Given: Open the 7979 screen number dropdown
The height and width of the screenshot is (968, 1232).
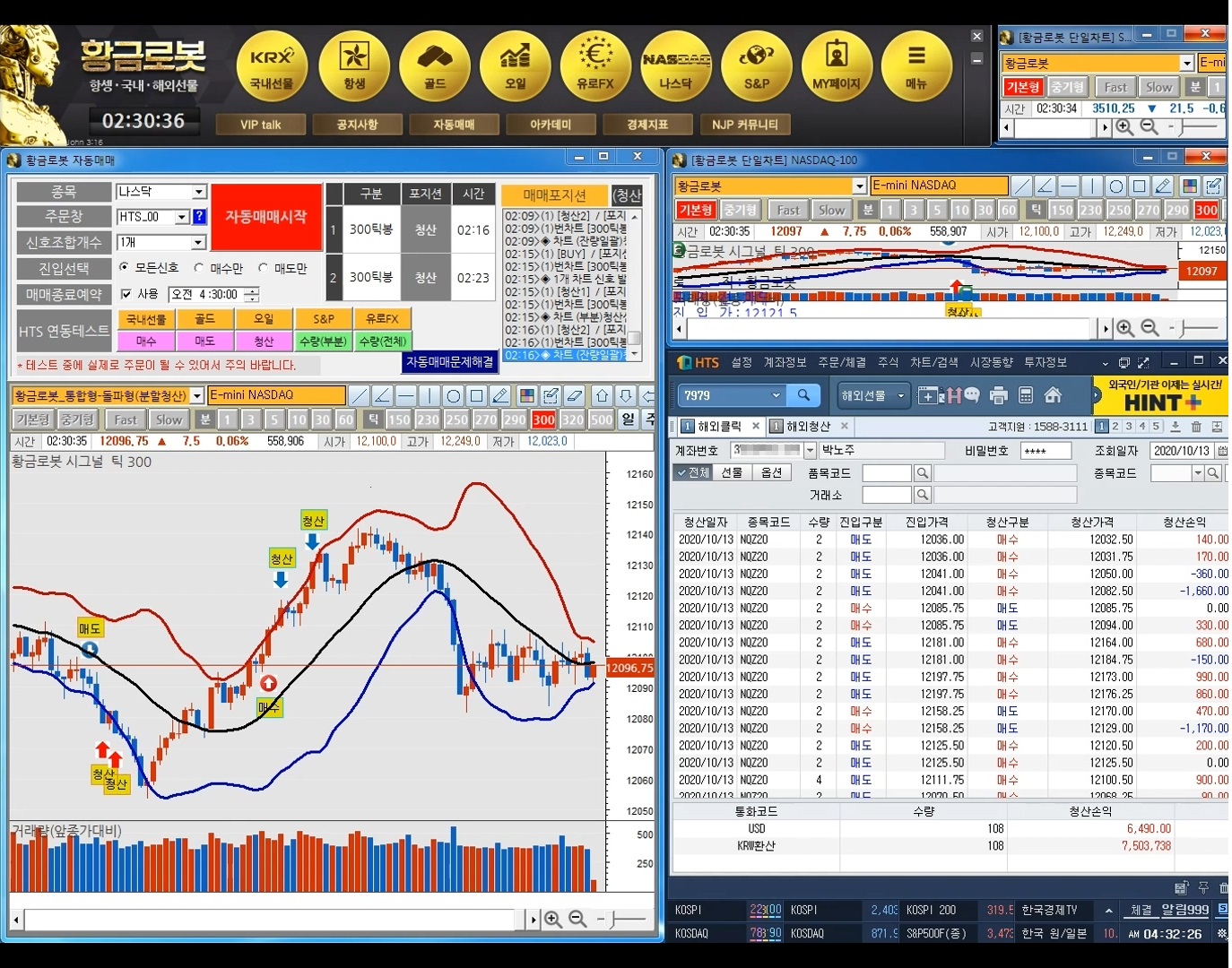Looking at the screenshot, I should click(776, 395).
